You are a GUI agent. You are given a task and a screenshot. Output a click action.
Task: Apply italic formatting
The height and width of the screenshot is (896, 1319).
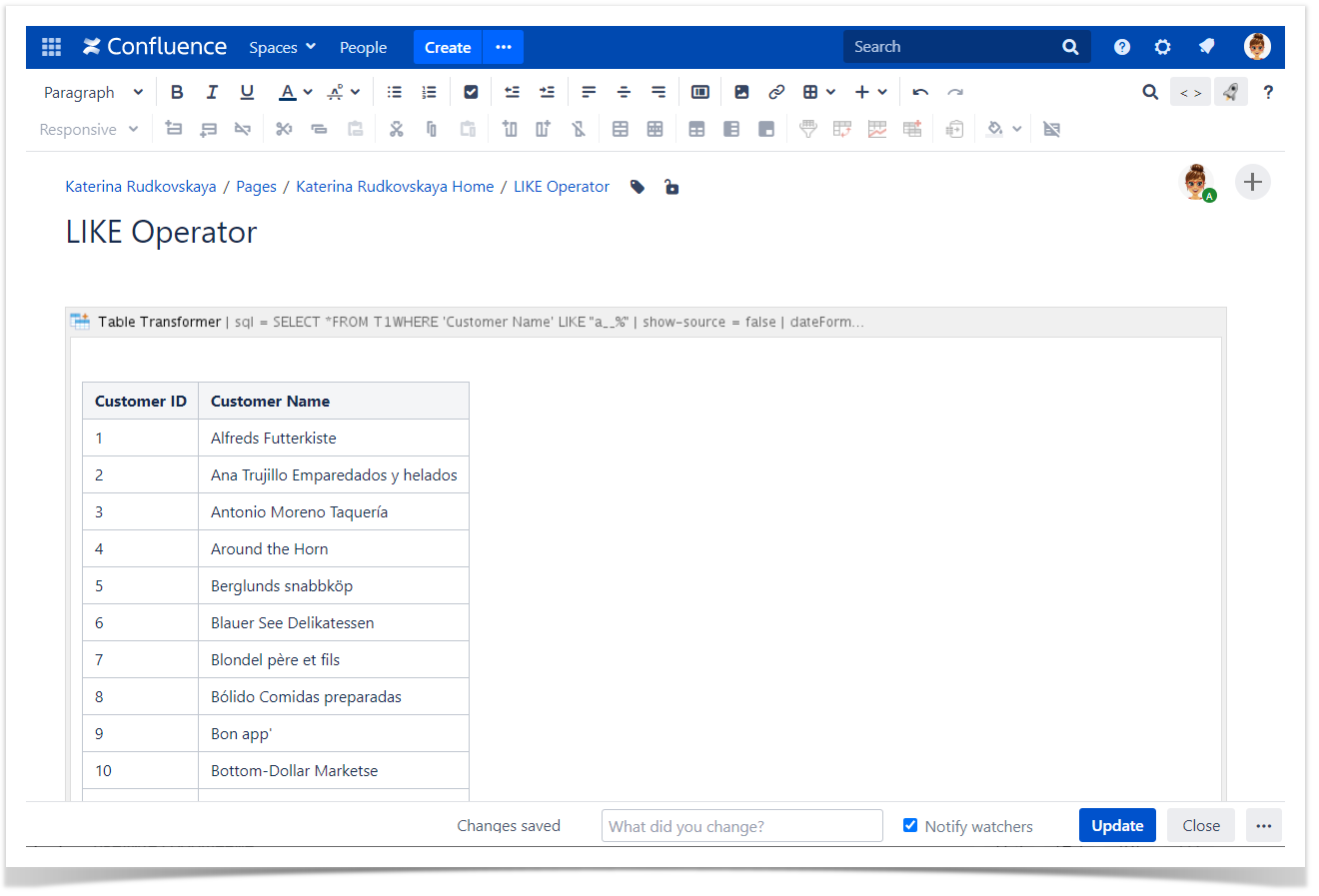tap(212, 92)
